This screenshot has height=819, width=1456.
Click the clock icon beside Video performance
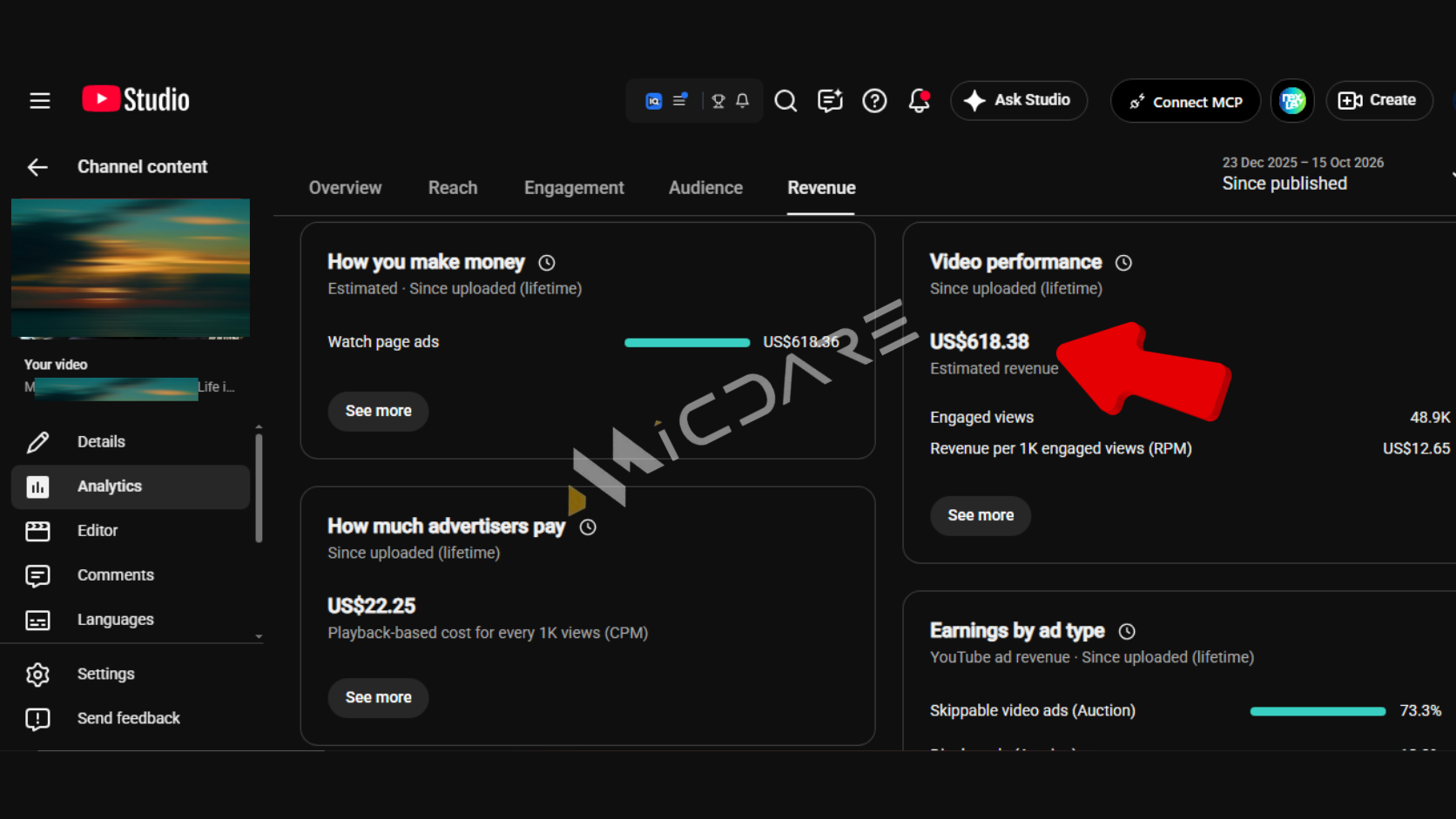click(1123, 263)
